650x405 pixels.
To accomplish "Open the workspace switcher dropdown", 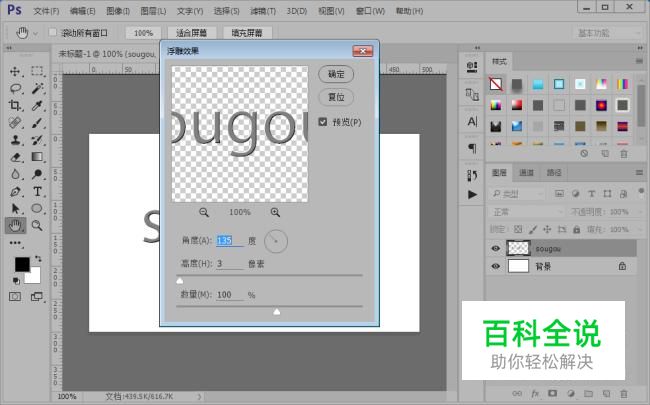I will click(x=608, y=33).
